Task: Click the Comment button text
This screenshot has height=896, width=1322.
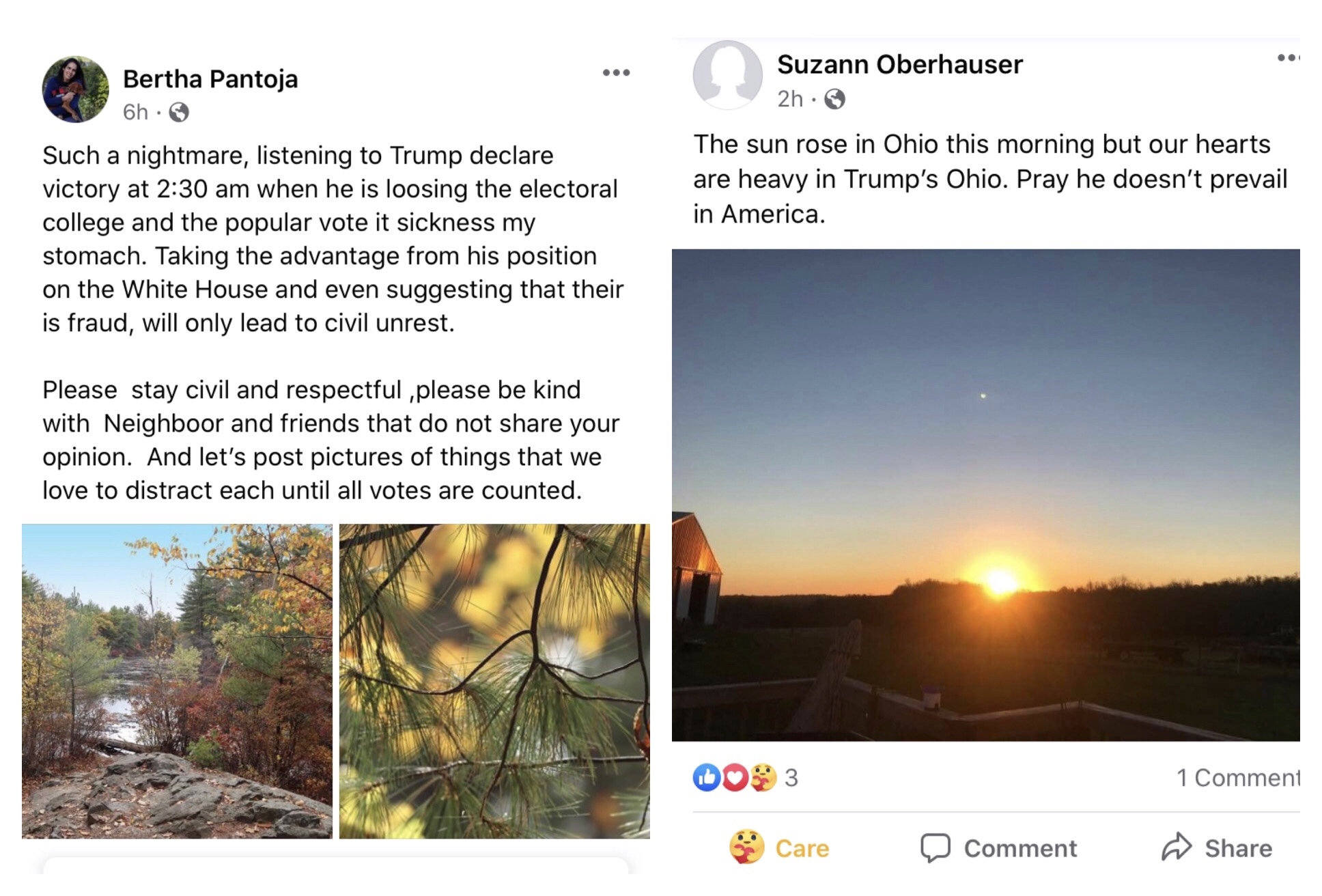Action: 1020,848
